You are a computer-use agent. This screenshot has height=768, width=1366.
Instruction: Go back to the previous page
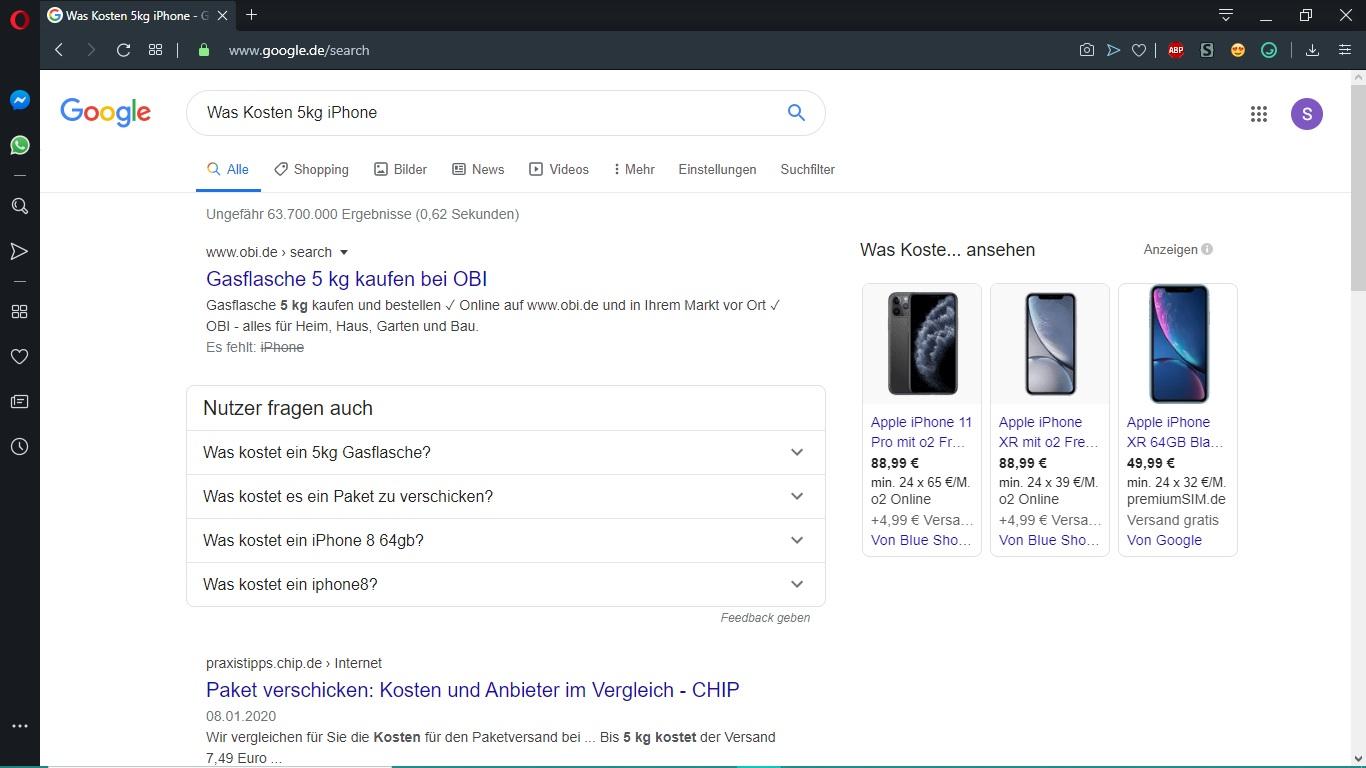point(59,50)
